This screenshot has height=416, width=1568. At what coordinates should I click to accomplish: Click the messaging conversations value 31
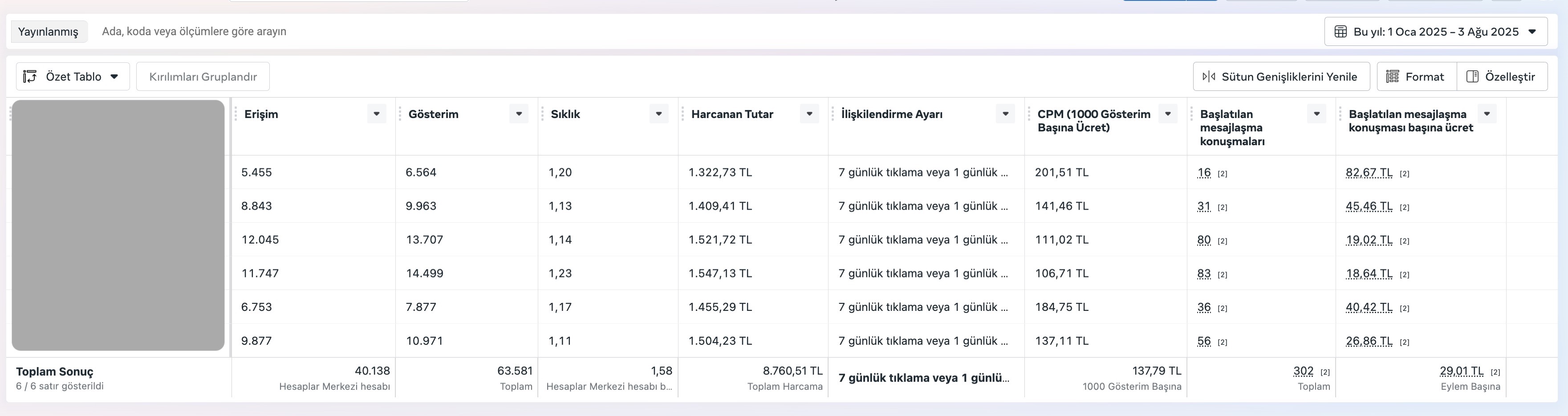tap(1203, 206)
